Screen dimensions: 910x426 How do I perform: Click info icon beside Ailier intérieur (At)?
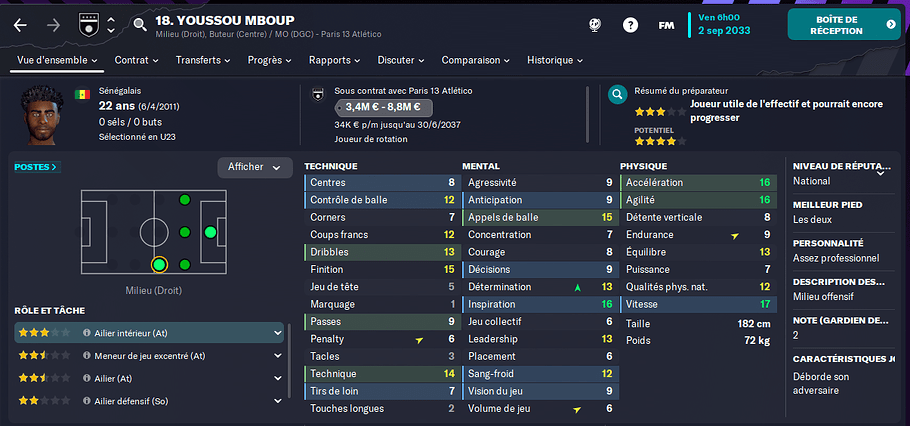coord(87,333)
